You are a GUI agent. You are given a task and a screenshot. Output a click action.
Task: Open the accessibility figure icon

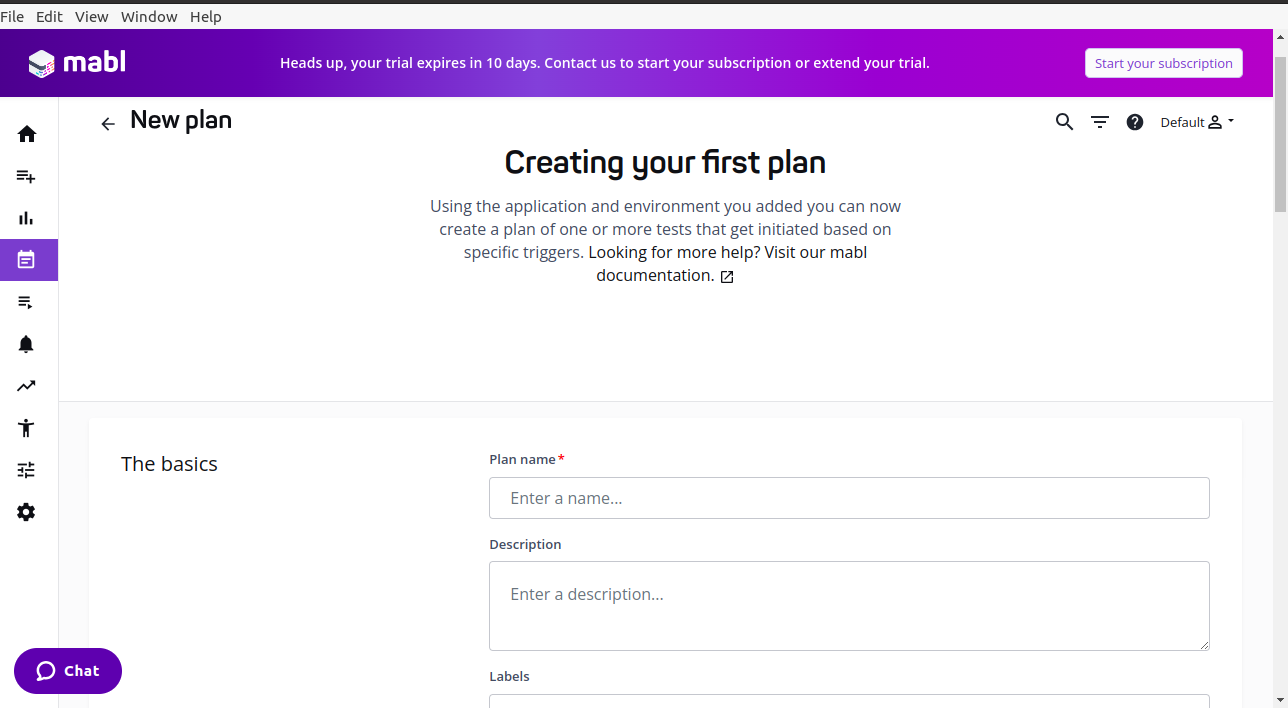(x=27, y=428)
